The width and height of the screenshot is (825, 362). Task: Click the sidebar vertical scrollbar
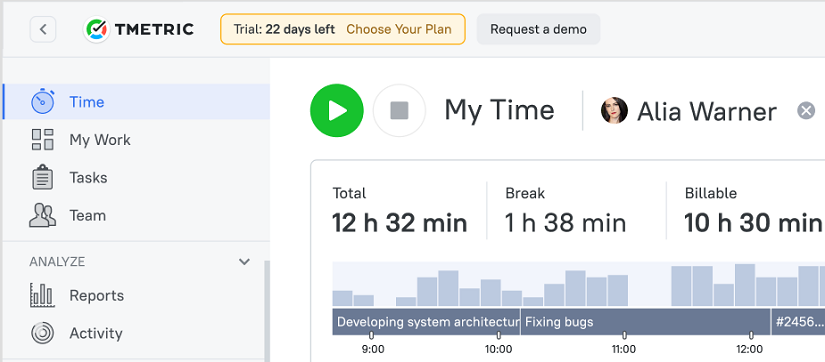point(267,311)
